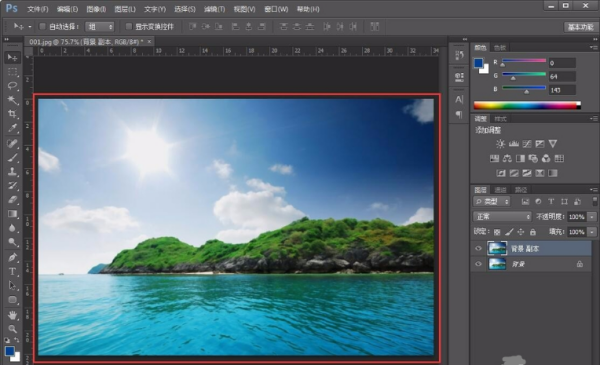
Task: Select the Zoom tool in toolbar
Action: (x=12, y=329)
